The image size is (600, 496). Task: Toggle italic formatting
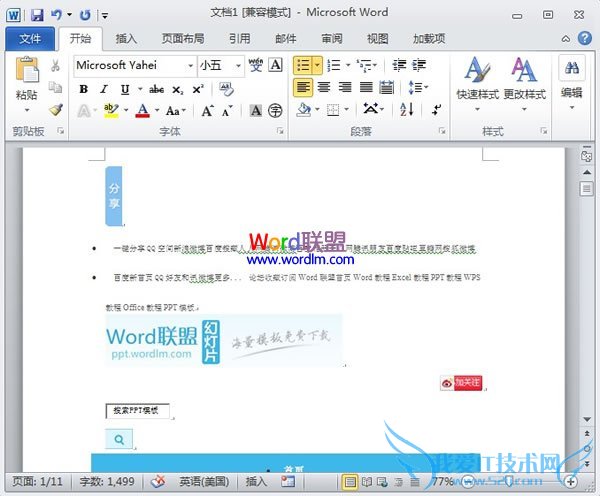[x=104, y=90]
